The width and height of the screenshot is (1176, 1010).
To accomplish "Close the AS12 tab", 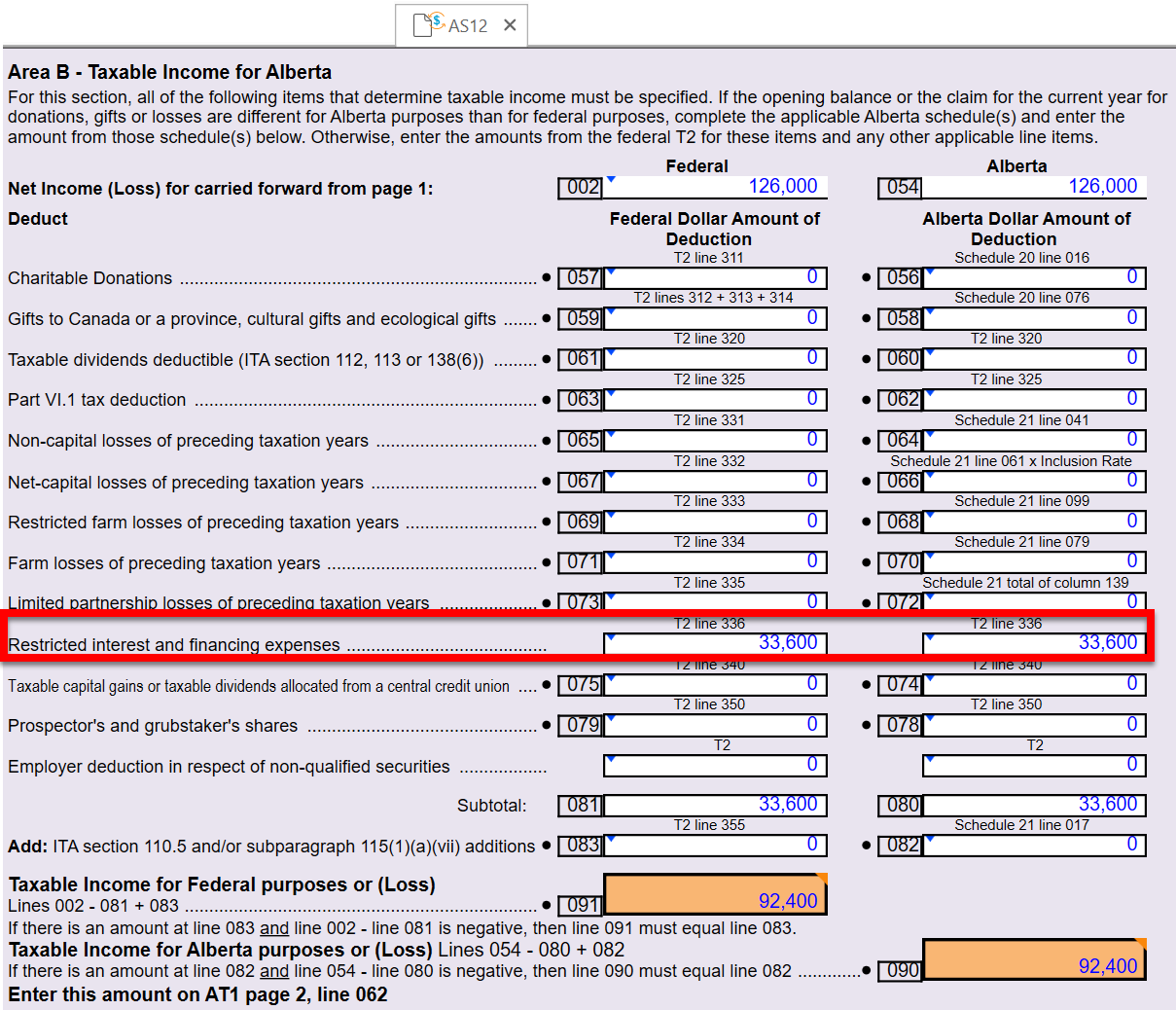I will [x=510, y=25].
